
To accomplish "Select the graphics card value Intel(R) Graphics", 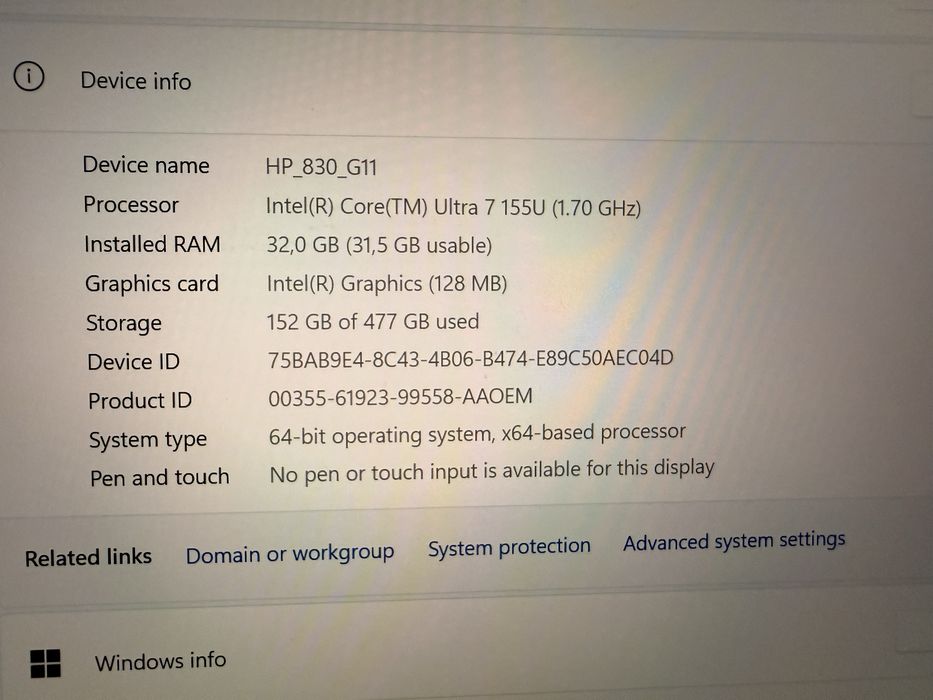I will (387, 283).
